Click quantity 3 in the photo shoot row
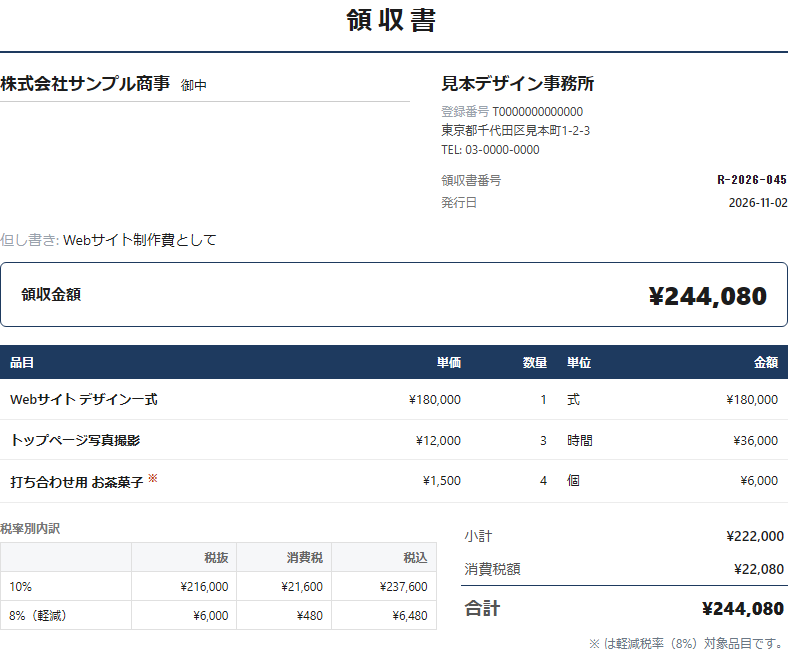Screen dimensions: 788x652 [x=543, y=440]
